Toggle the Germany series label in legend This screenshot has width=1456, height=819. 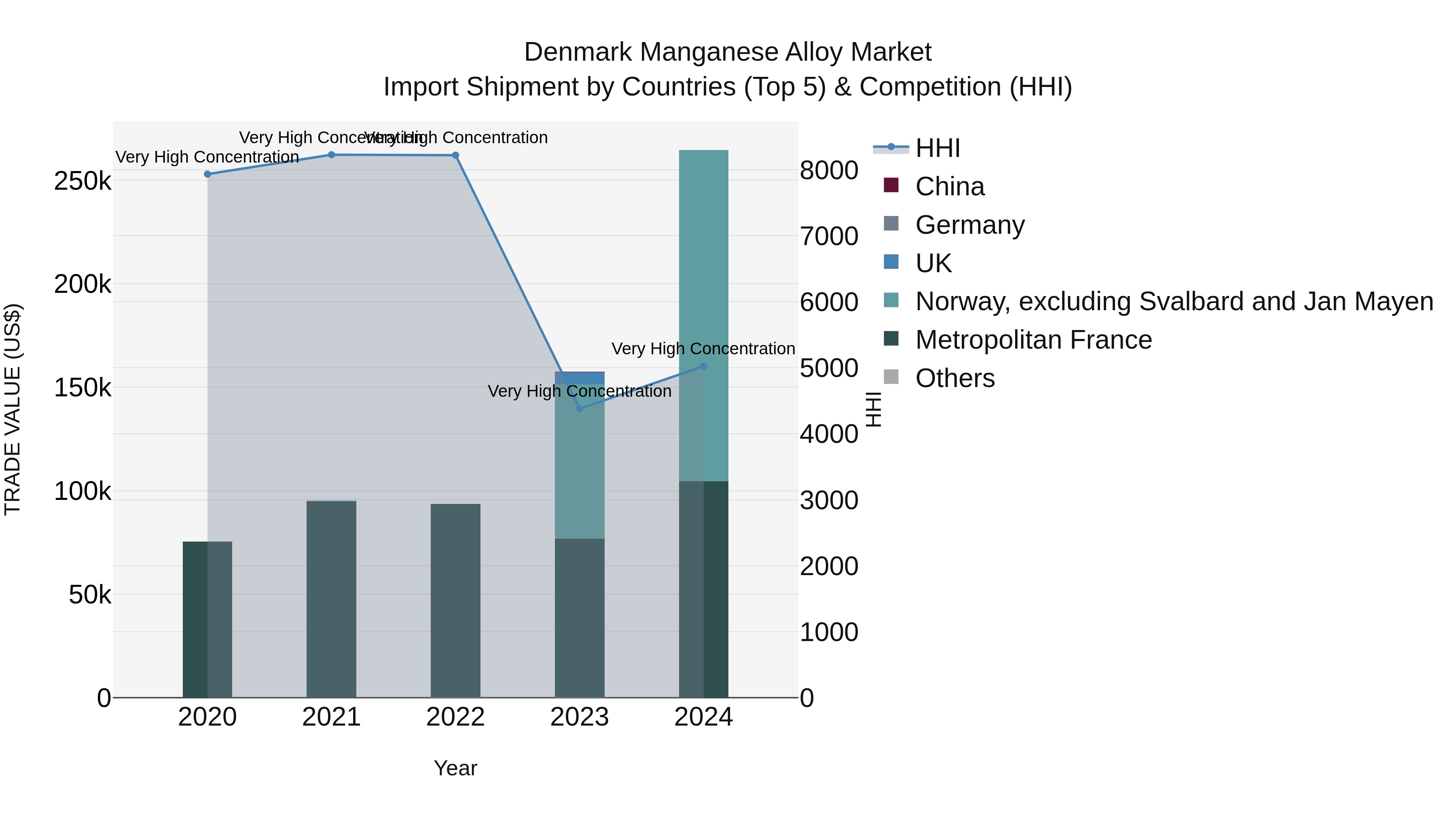[970, 225]
